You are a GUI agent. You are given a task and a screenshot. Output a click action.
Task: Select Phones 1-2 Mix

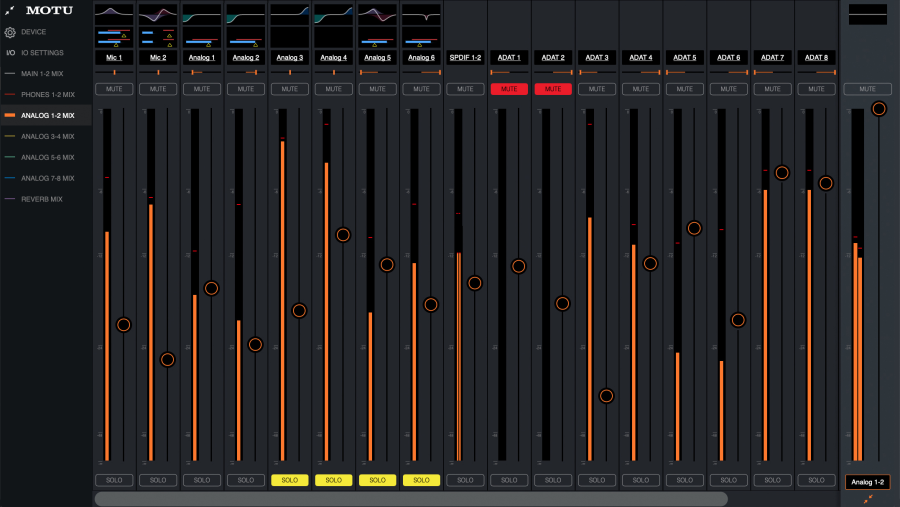pyautogui.click(x=48, y=95)
